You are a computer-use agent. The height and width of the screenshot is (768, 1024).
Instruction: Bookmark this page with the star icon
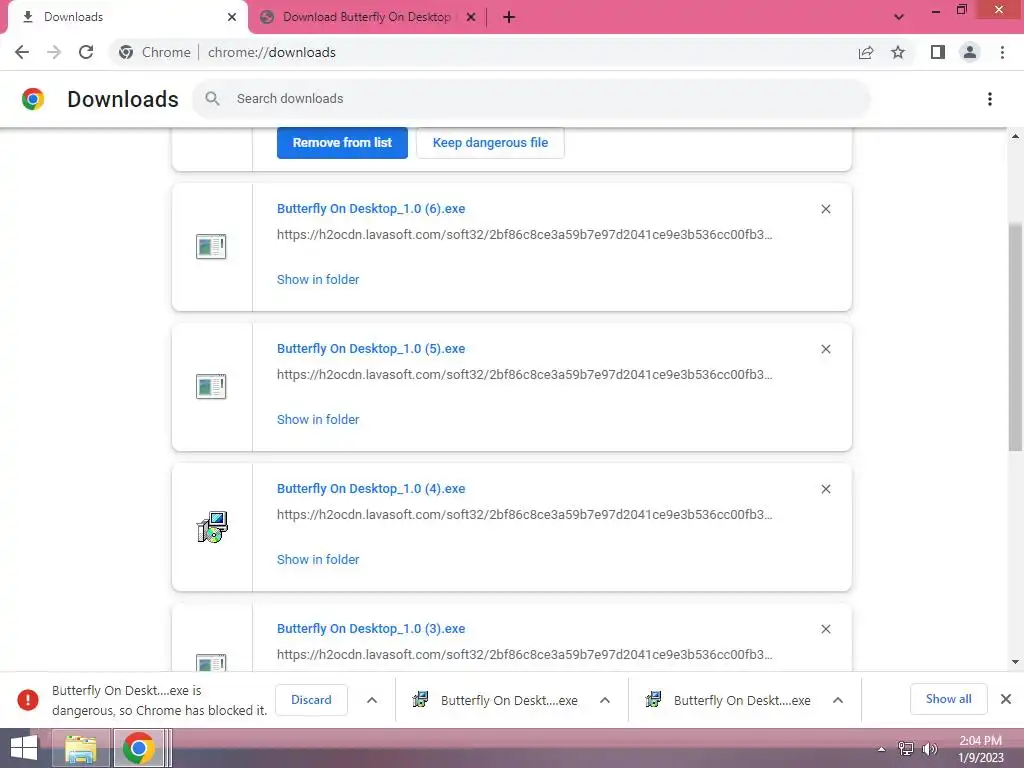(x=898, y=52)
